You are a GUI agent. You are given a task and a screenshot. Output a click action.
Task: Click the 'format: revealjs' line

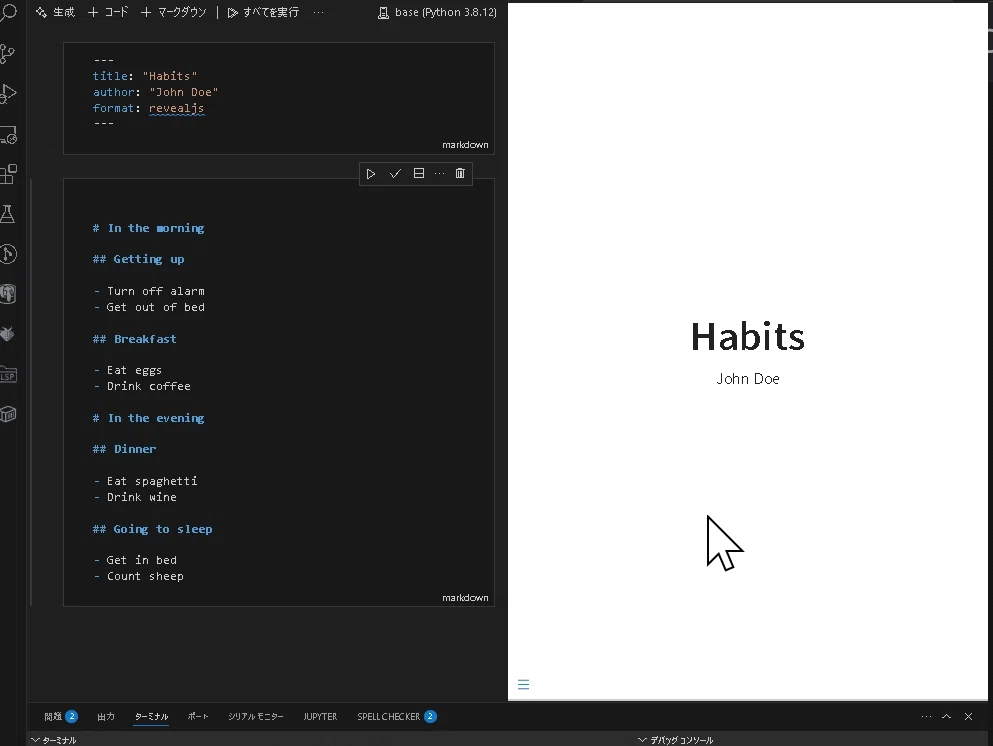148,108
